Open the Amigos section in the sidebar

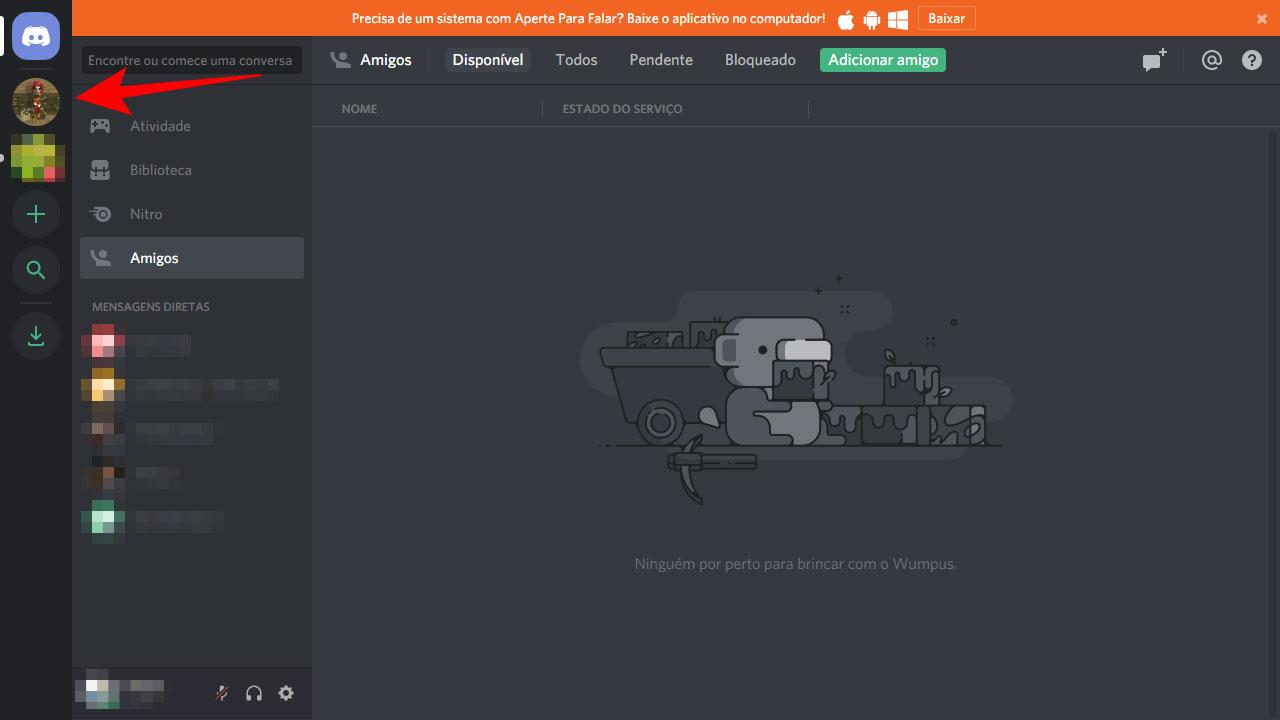[x=155, y=258]
